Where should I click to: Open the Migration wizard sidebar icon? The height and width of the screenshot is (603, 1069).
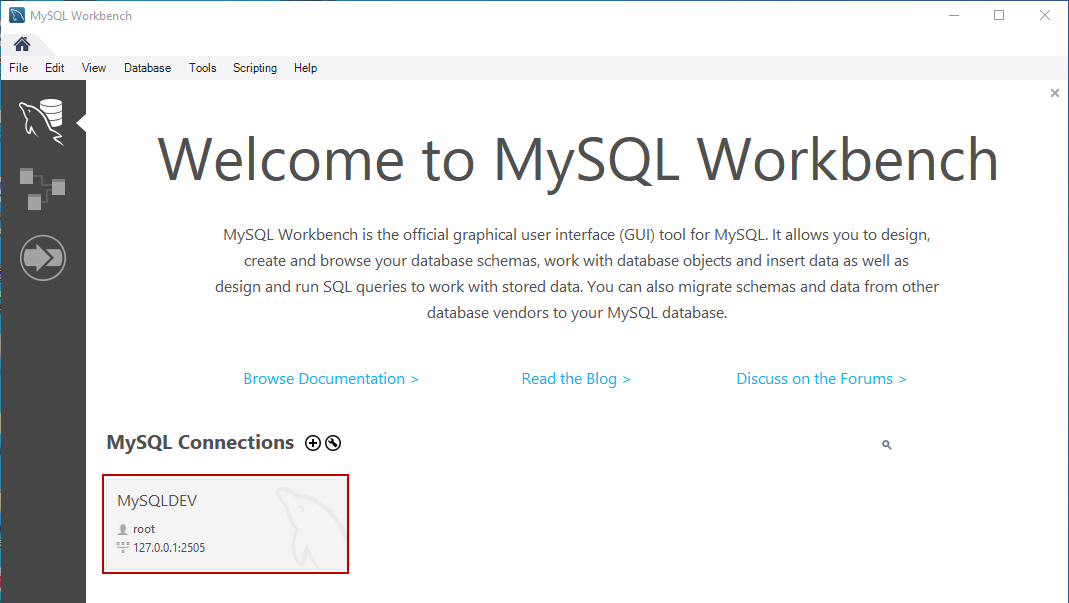(x=42, y=258)
